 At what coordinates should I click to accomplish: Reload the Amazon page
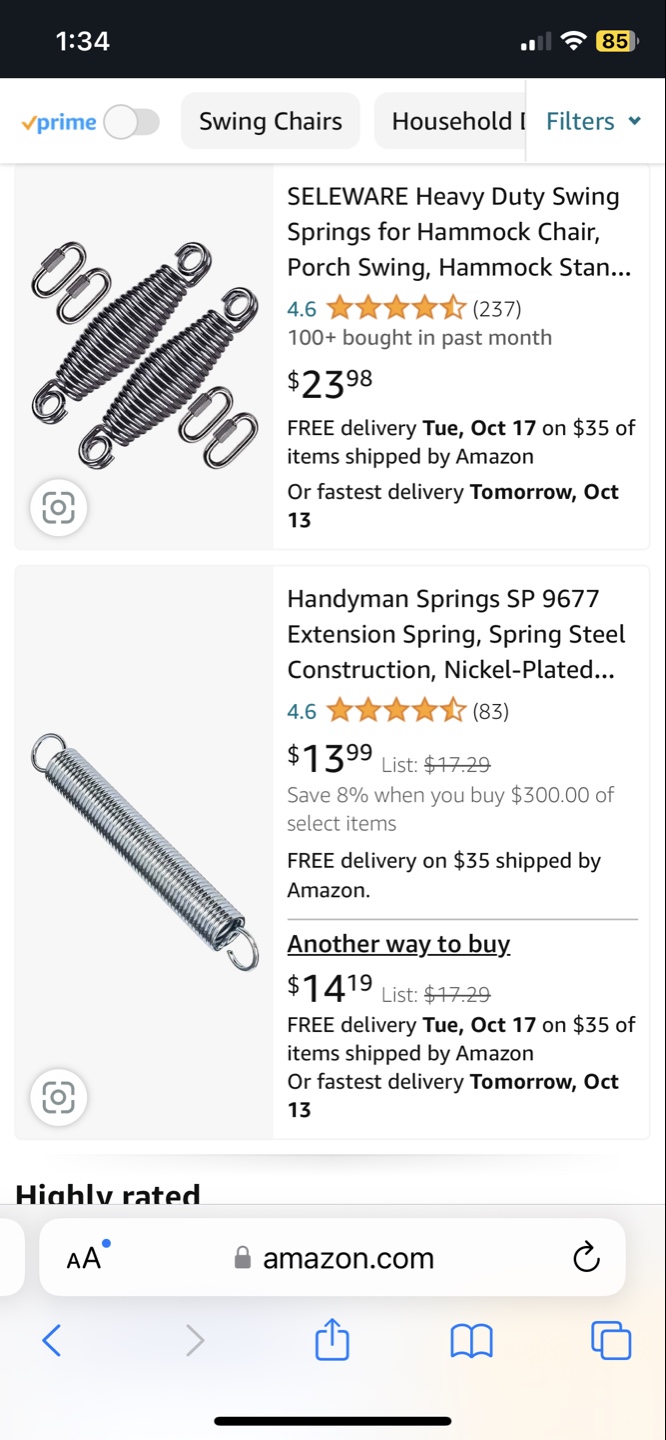586,1257
